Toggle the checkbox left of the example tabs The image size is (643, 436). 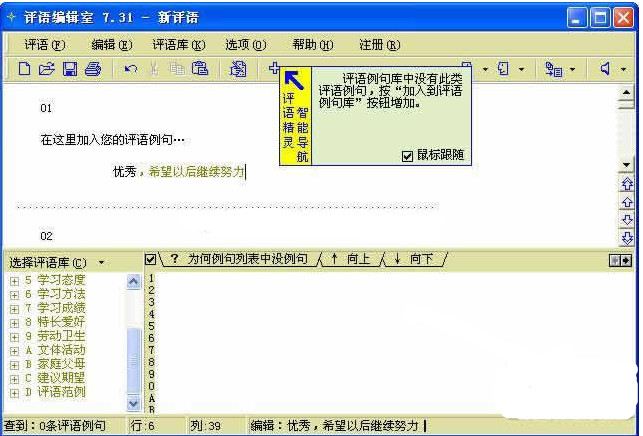[x=150, y=259]
